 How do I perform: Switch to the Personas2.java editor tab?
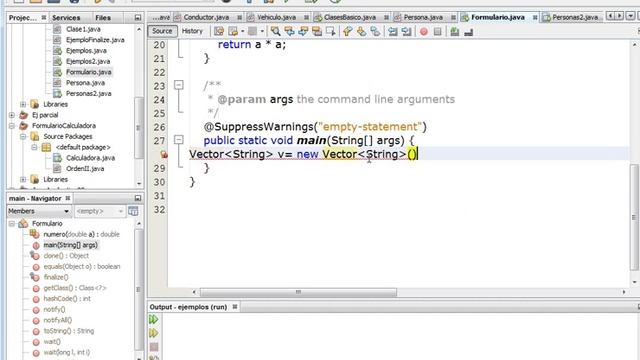[x=575, y=18]
